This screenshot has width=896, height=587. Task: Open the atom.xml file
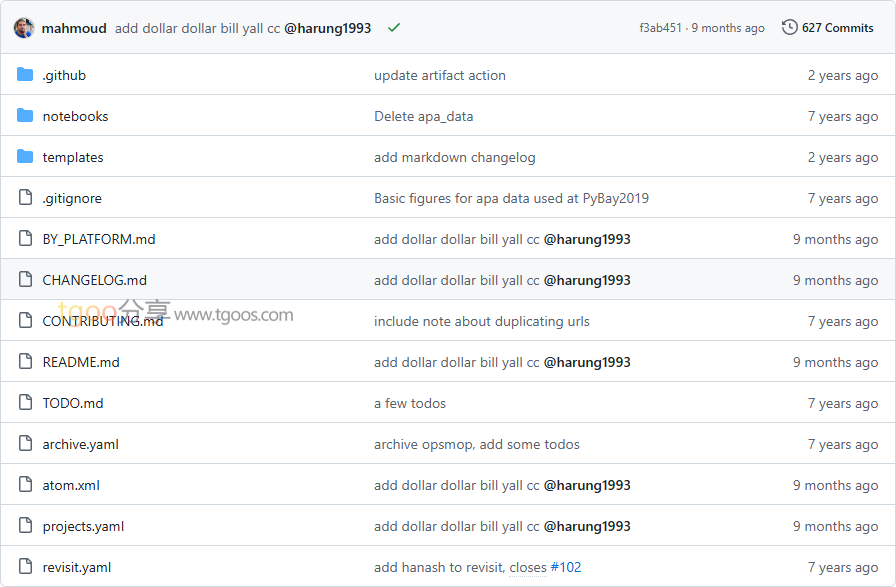[x=71, y=485]
